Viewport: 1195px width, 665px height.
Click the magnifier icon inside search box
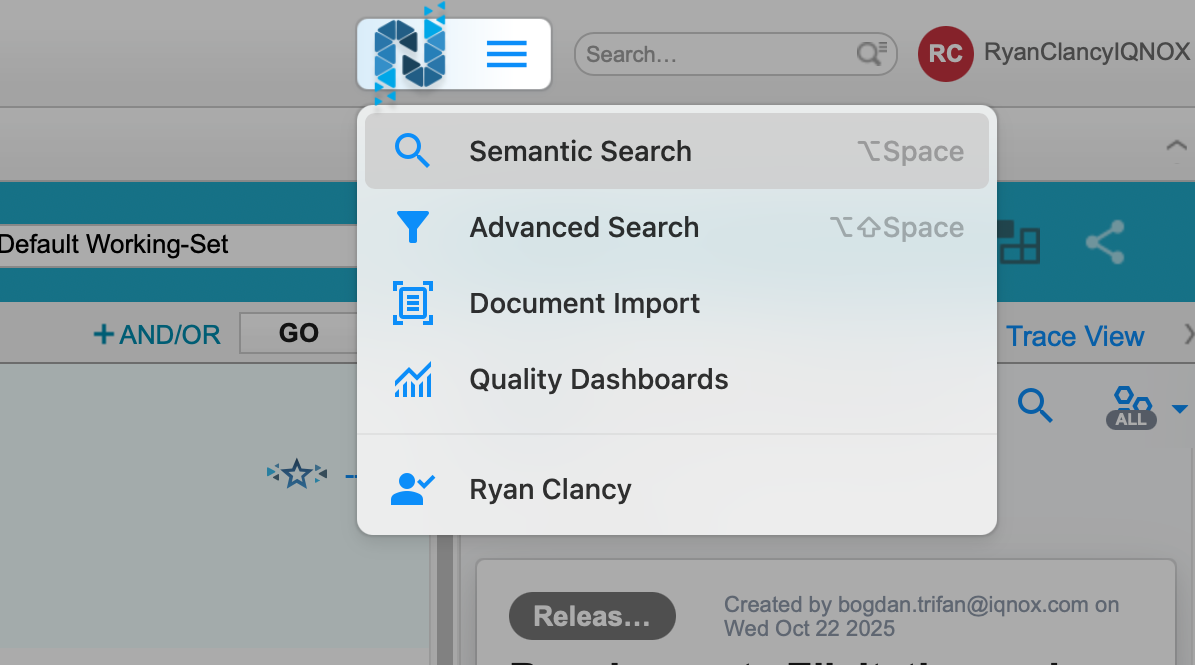[871, 53]
